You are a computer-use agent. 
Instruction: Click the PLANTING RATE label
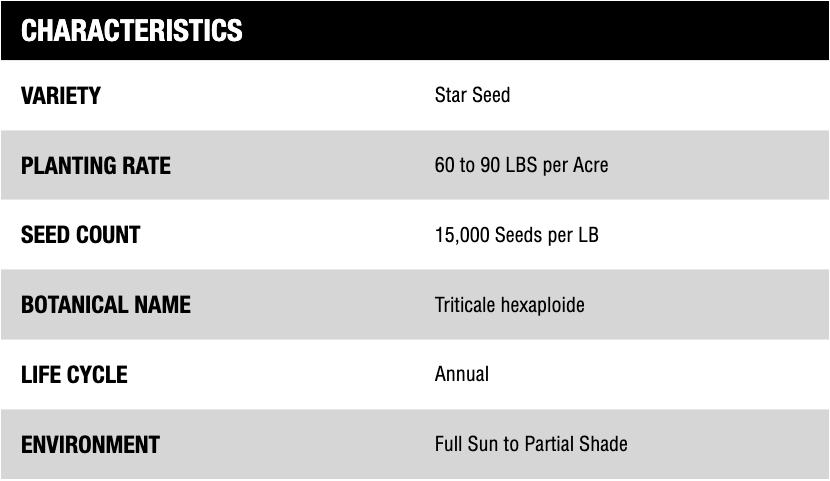click(96, 165)
